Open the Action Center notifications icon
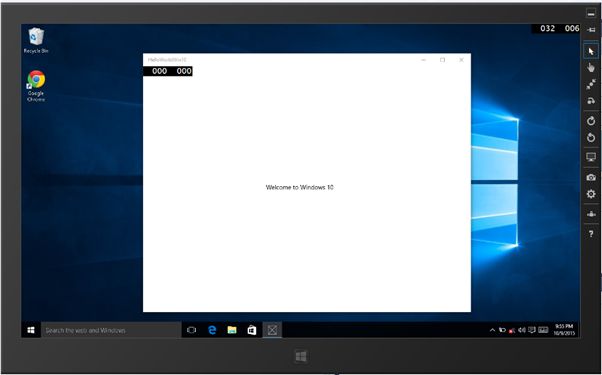The height and width of the screenshot is (375, 602). point(532,330)
